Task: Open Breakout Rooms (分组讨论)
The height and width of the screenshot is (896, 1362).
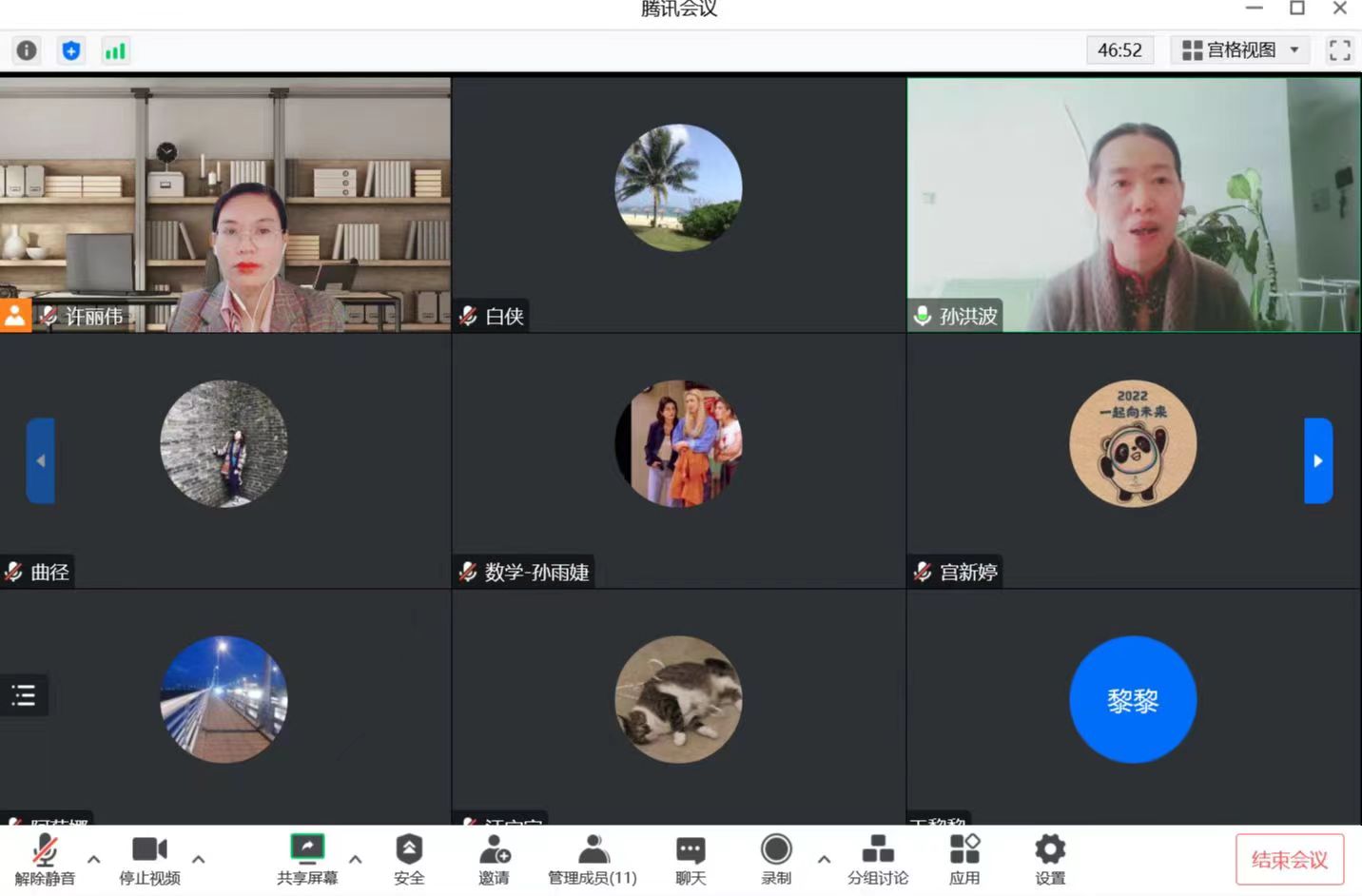Action: pos(877,859)
